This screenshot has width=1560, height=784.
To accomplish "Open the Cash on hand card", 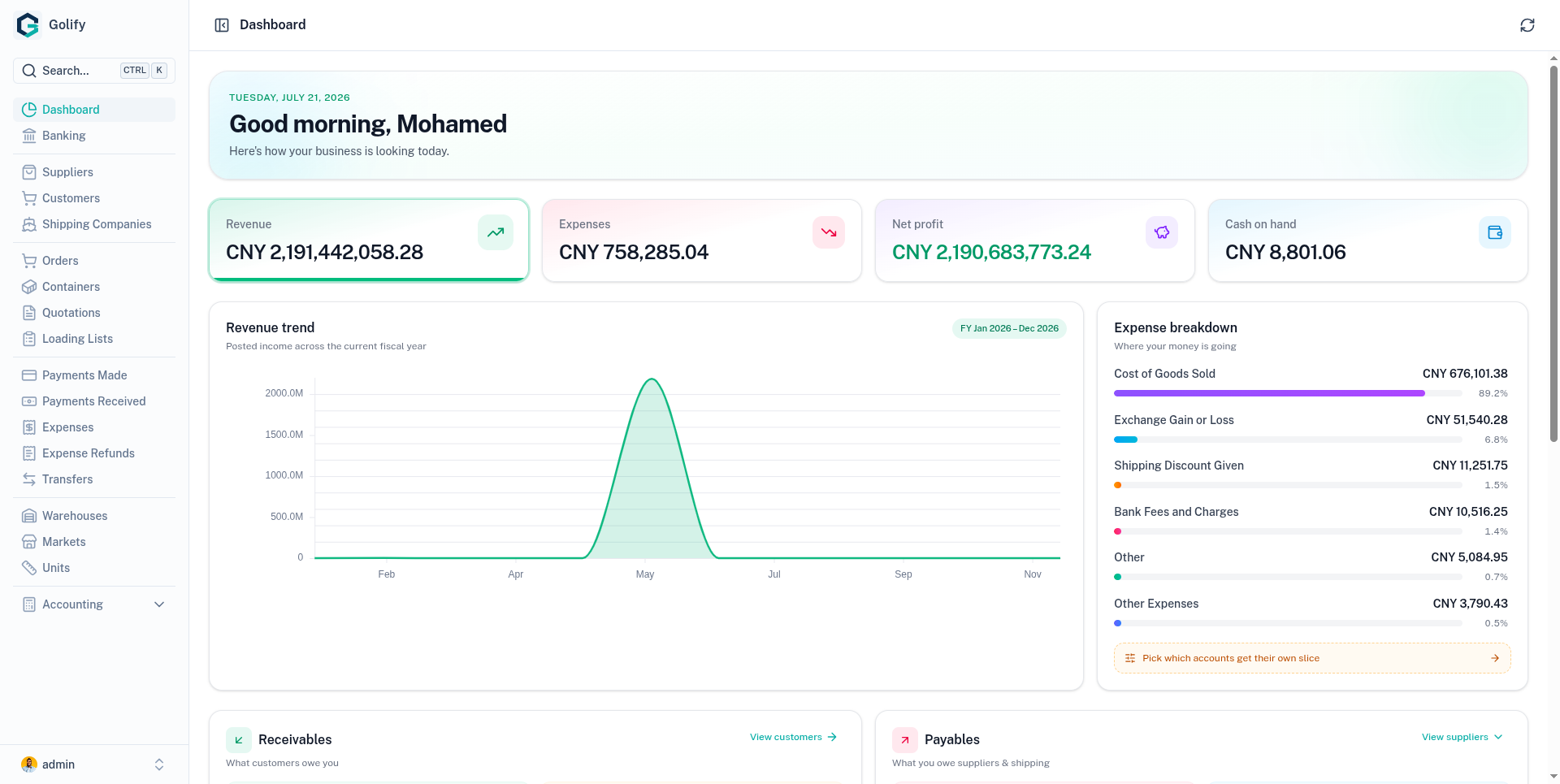I will [x=1368, y=240].
